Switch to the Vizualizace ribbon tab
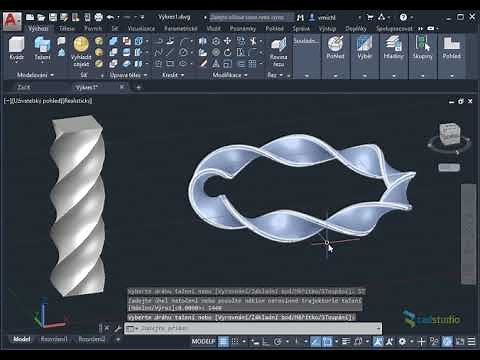The height and width of the screenshot is (360, 480). pyautogui.click(x=141, y=28)
